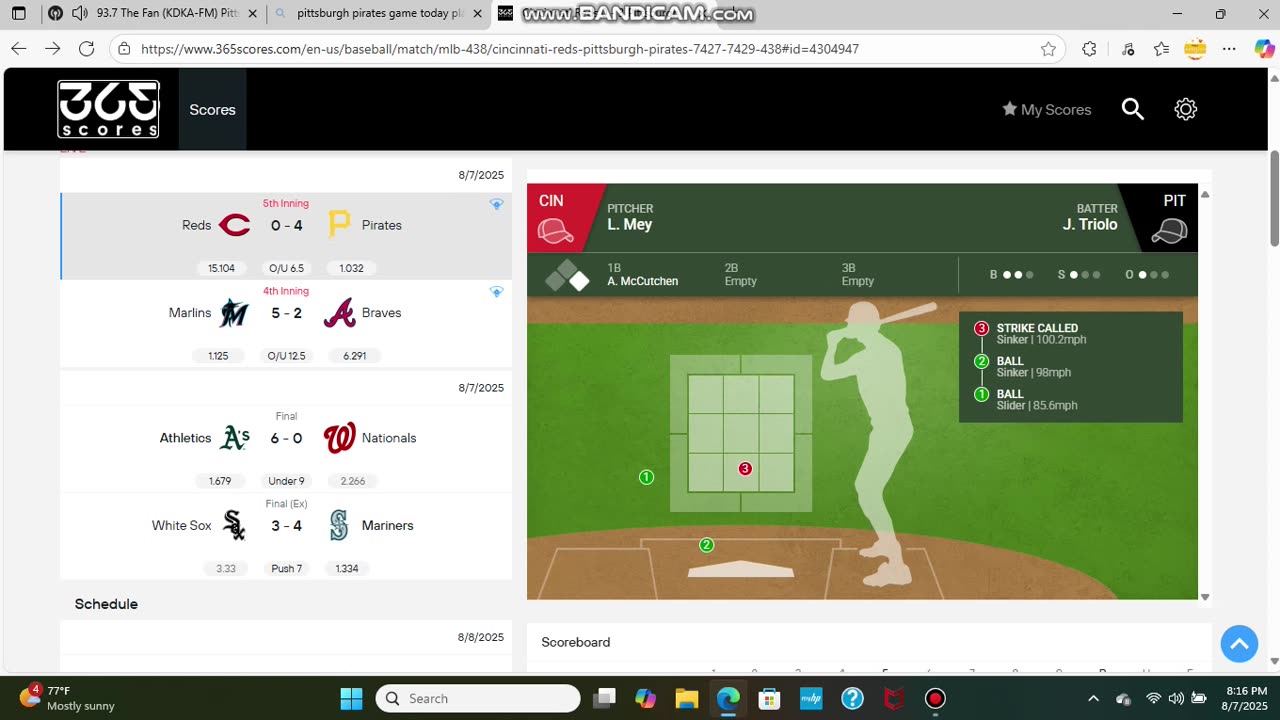Open the site search magnifier

pos(1132,110)
